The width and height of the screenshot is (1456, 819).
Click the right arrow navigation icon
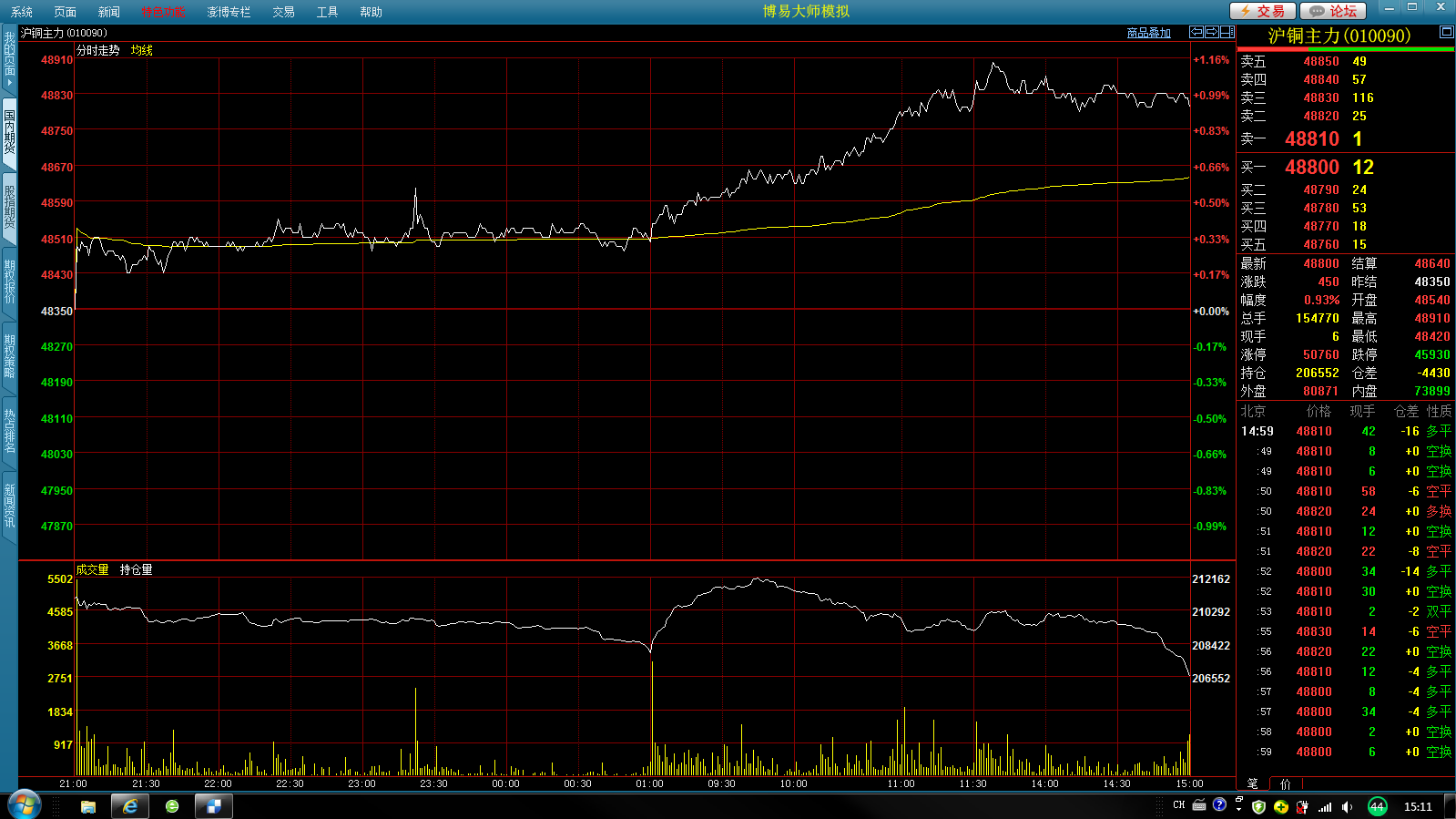(1211, 32)
